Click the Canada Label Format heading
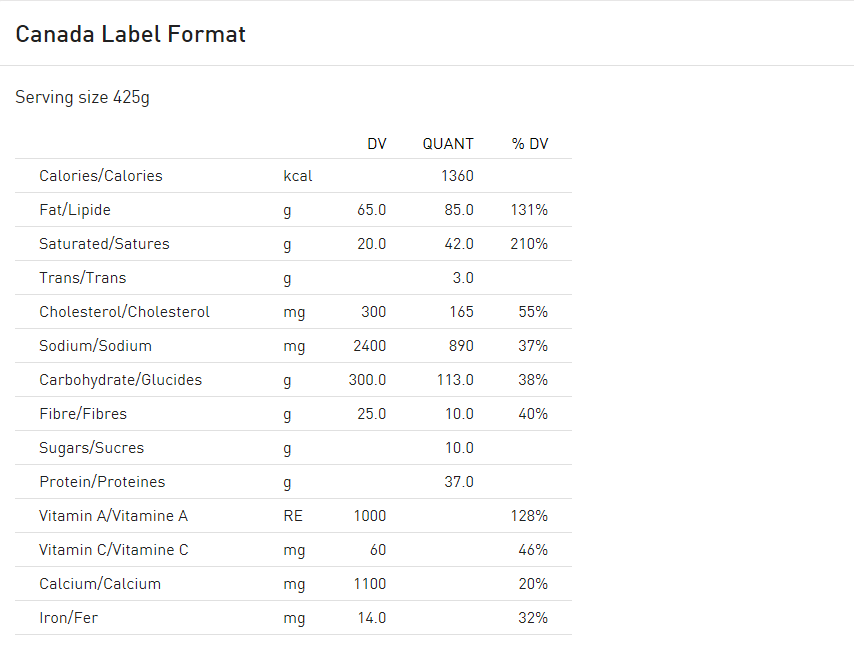This screenshot has width=854, height=666. point(130,34)
